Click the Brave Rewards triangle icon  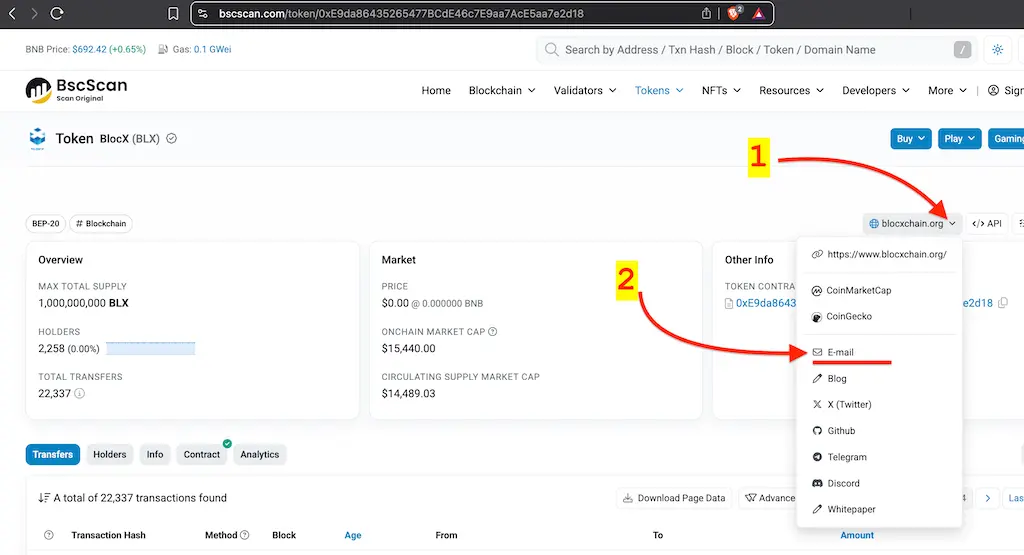point(758,13)
